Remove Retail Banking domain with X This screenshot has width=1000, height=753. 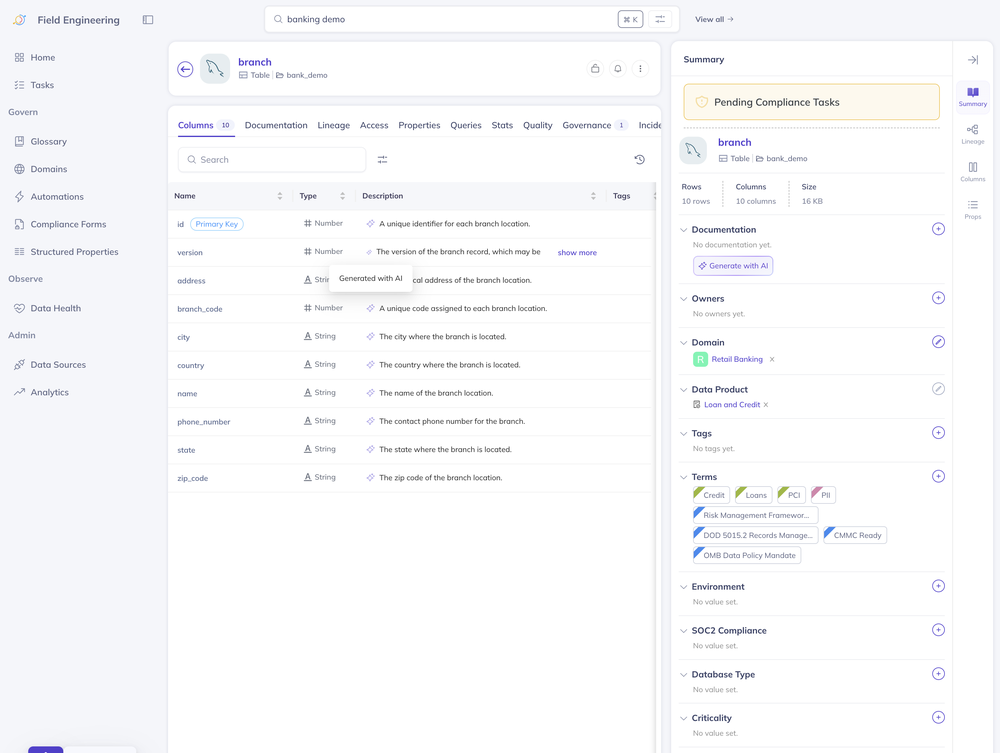772,360
